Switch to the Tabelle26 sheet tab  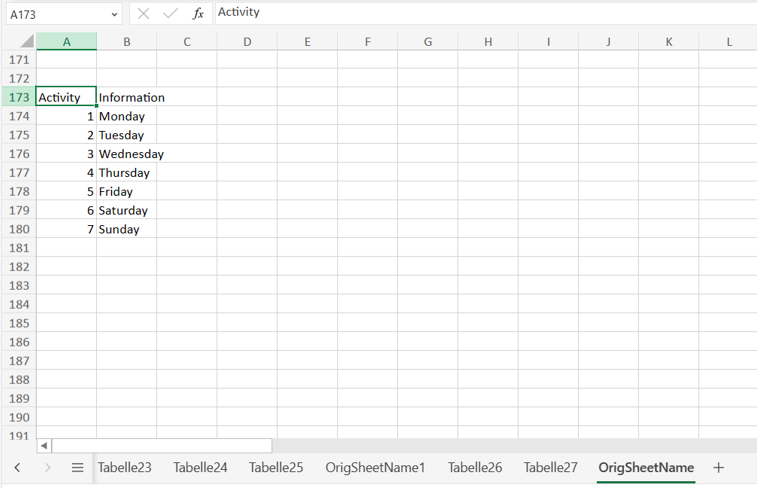(x=475, y=467)
